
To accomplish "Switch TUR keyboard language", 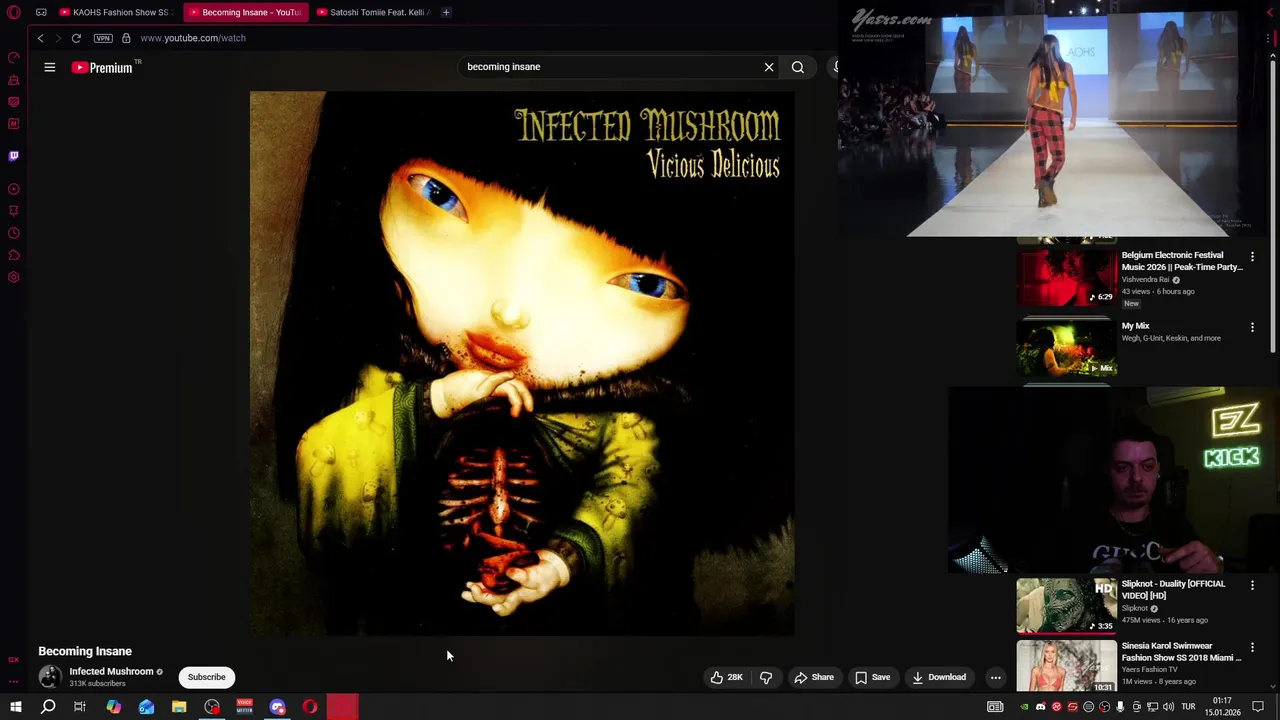I will [1188, 707].
